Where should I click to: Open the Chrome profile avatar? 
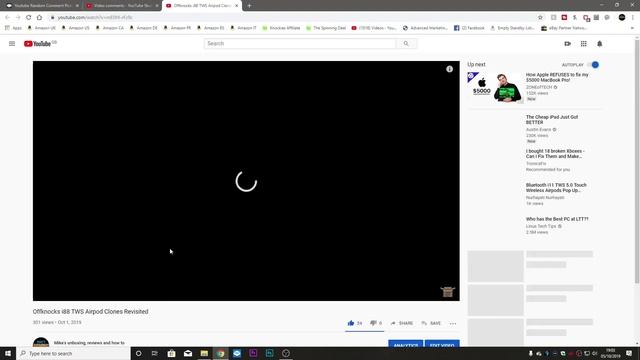[x=622, y=18]
